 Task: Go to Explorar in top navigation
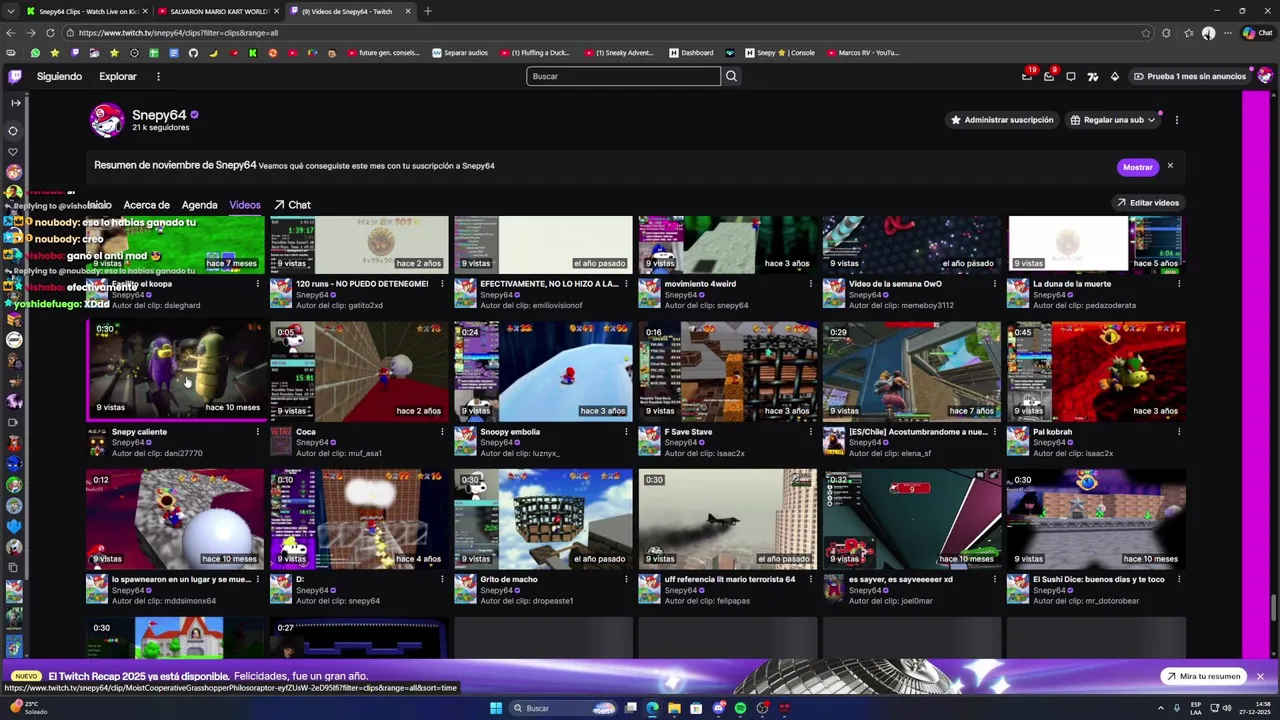118,76
